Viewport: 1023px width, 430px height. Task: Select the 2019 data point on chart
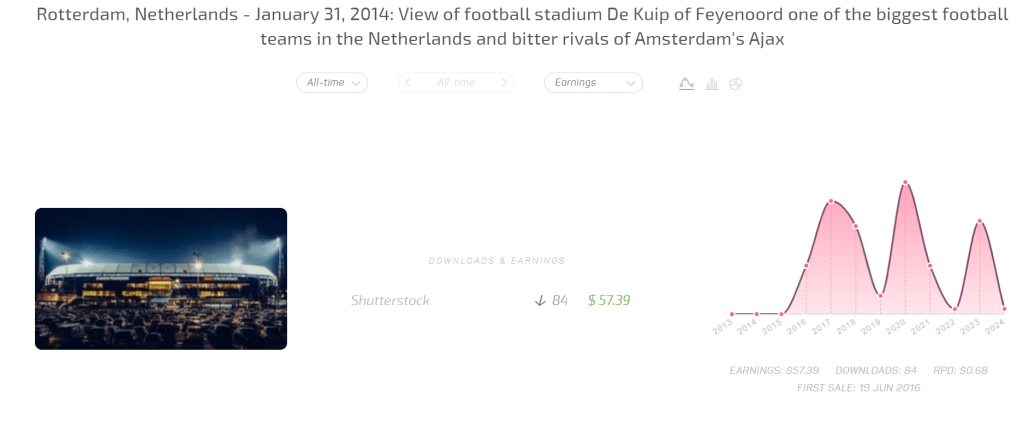point(880,295)
